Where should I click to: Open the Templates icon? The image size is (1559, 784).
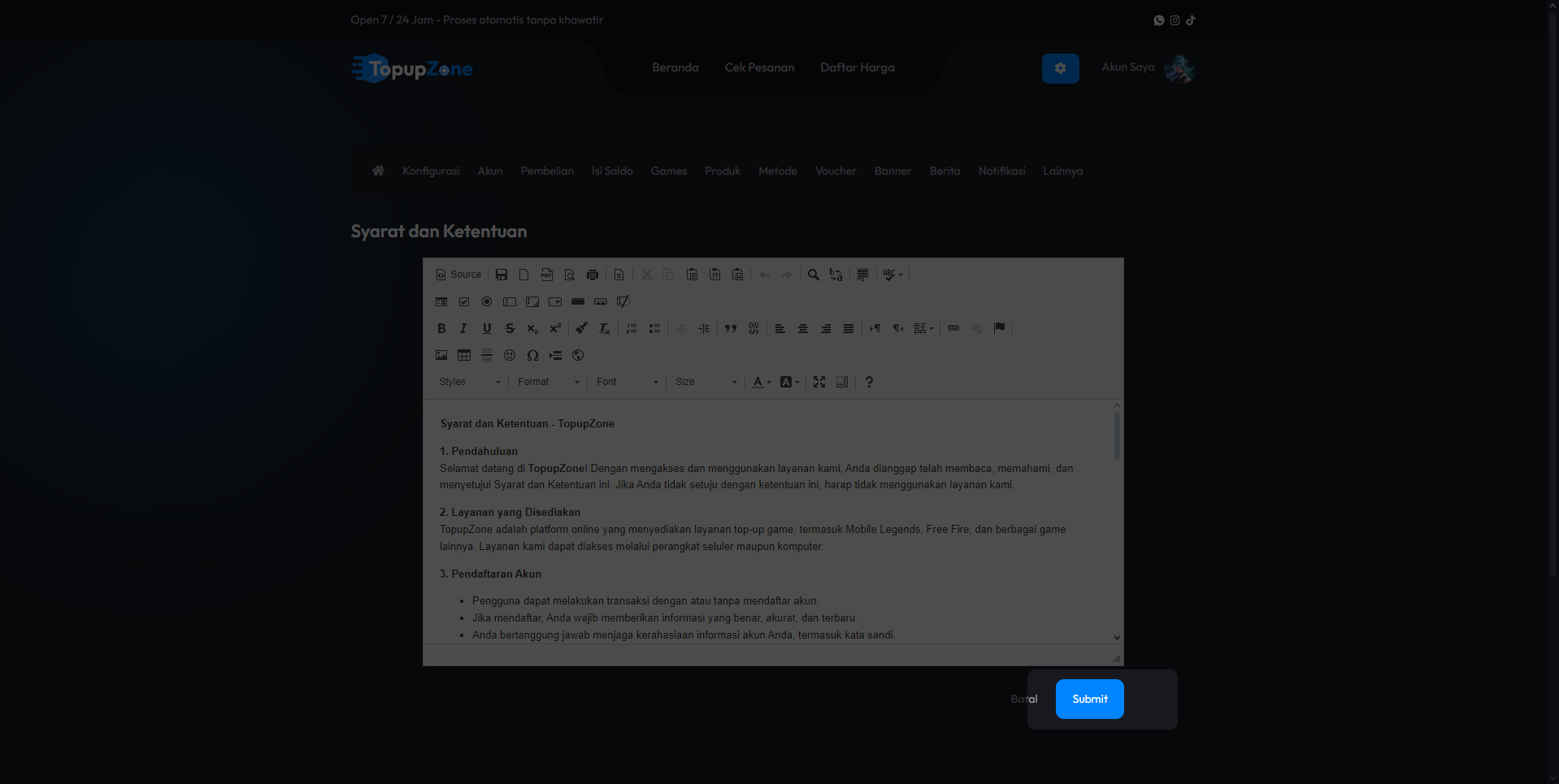619,275
